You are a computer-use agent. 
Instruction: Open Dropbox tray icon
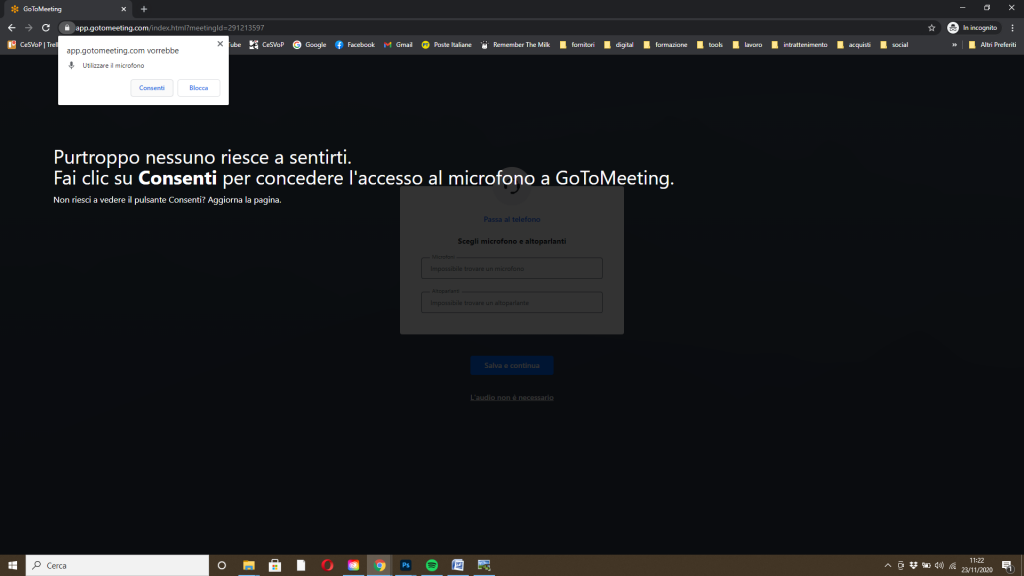tap(913, 566)
